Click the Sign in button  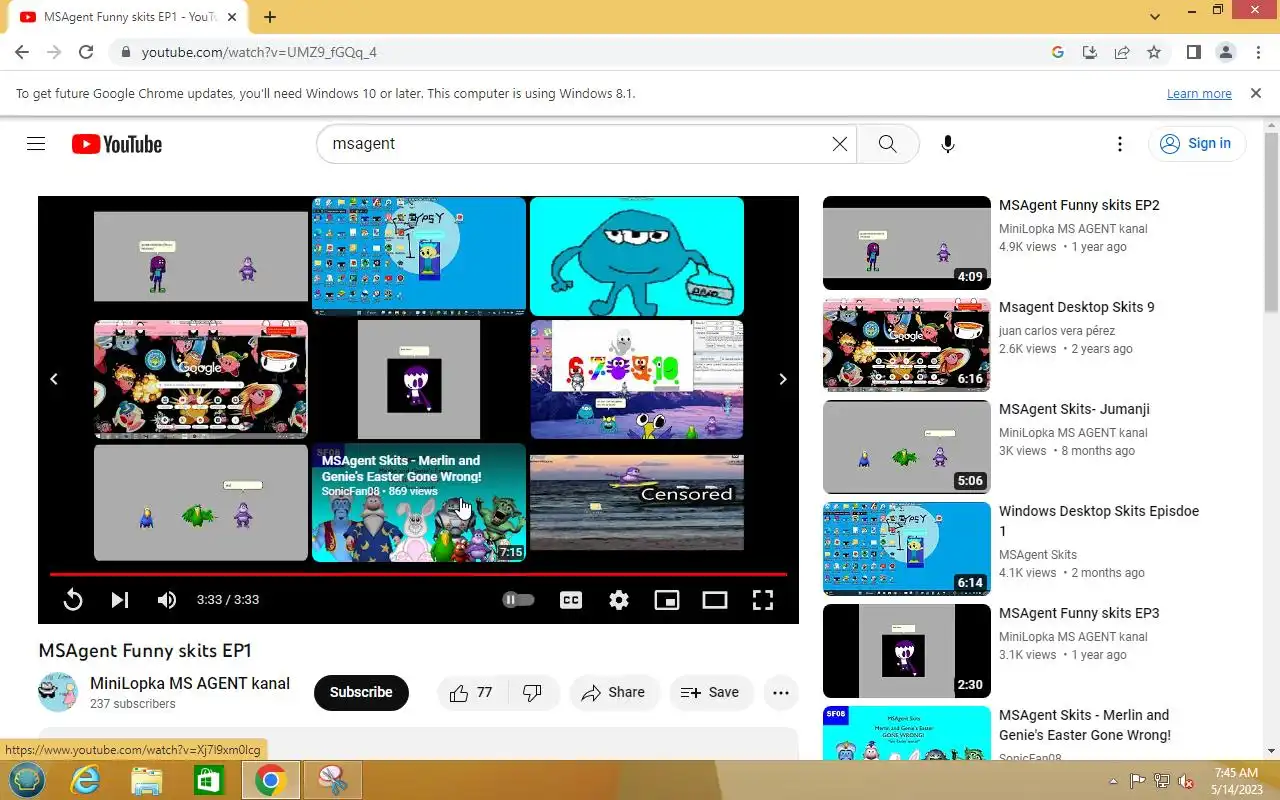click(x=1196, y=144)
